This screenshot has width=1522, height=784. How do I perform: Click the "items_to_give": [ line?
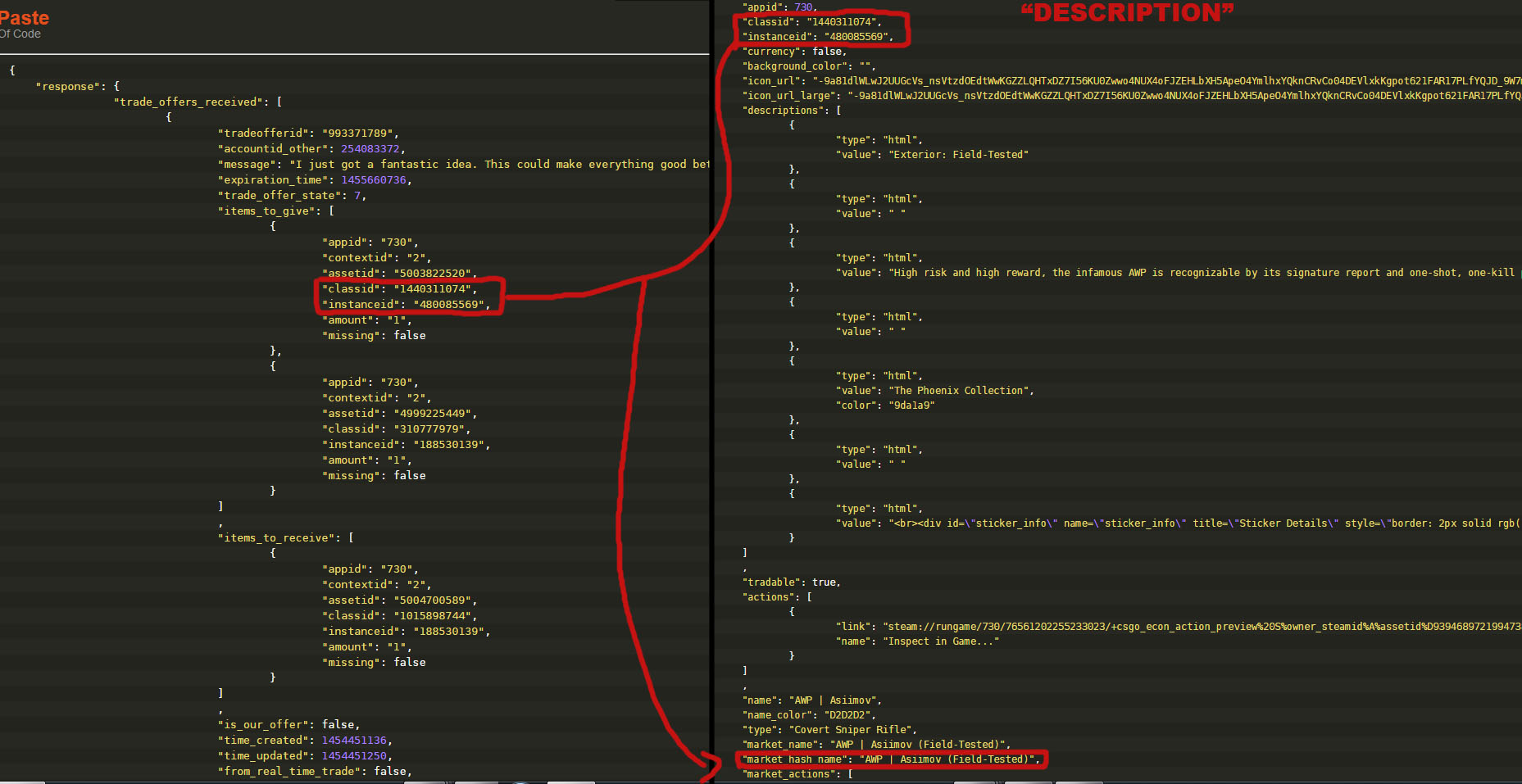[x=276, y=211]
